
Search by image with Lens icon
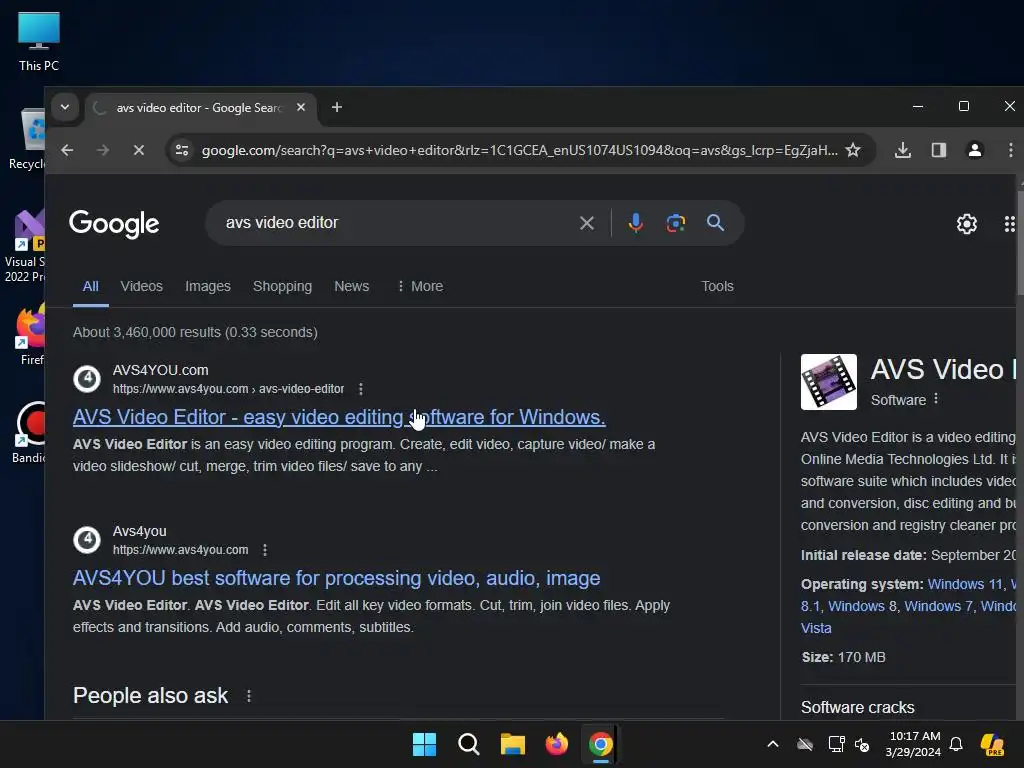click(675, 223)
